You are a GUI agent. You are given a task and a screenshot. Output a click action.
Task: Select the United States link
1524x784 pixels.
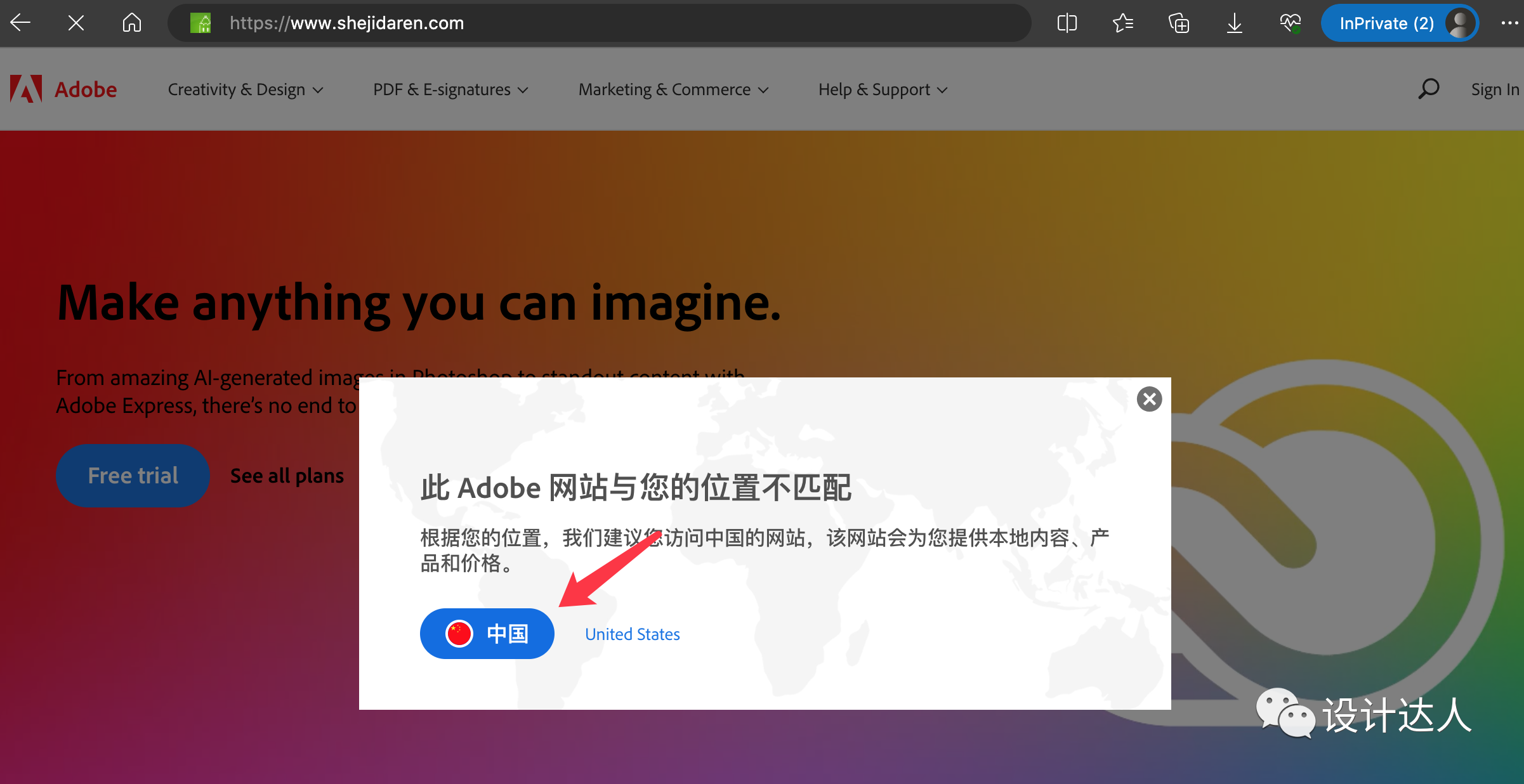(x=632, y=634)
